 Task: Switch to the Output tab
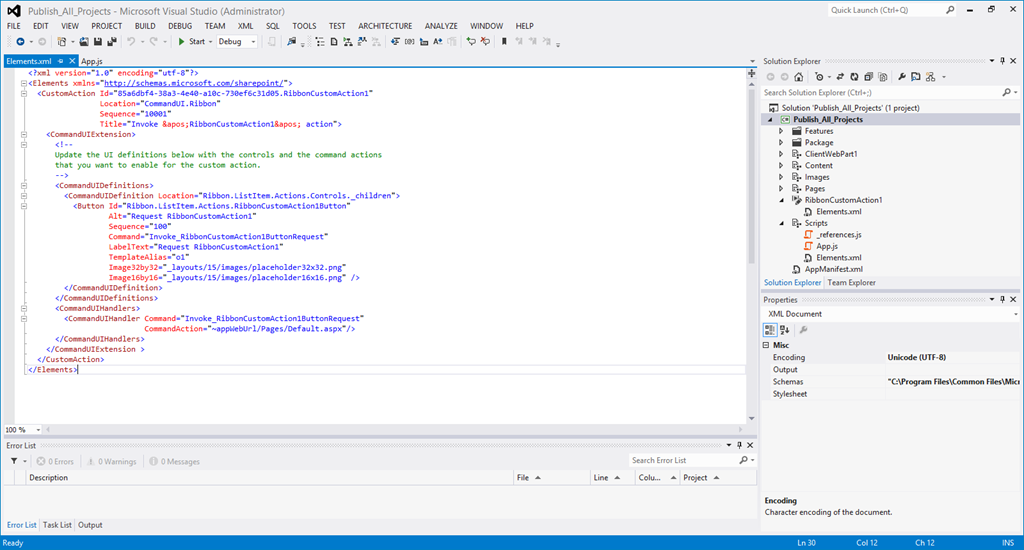click(90, 525)
